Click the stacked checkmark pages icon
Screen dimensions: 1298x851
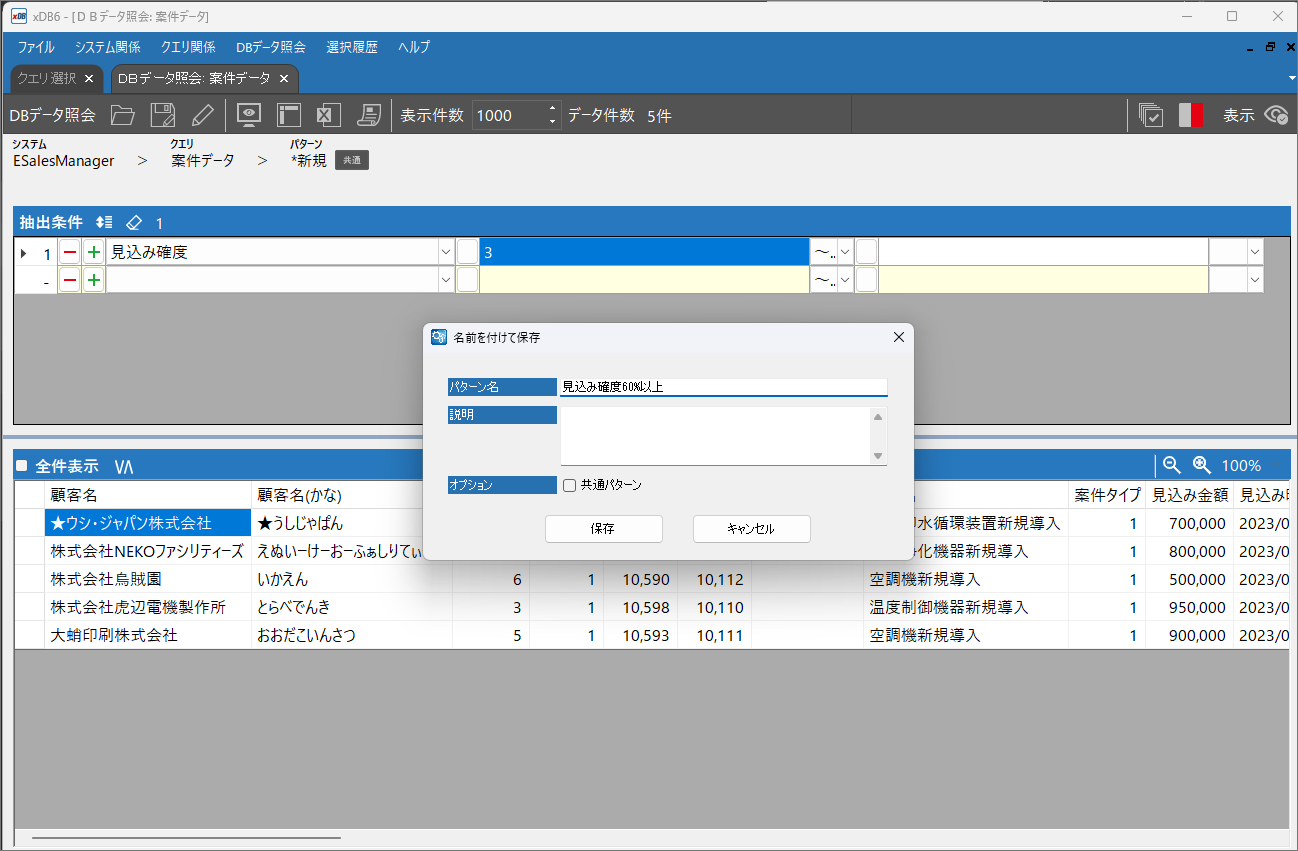point(1151,115)
